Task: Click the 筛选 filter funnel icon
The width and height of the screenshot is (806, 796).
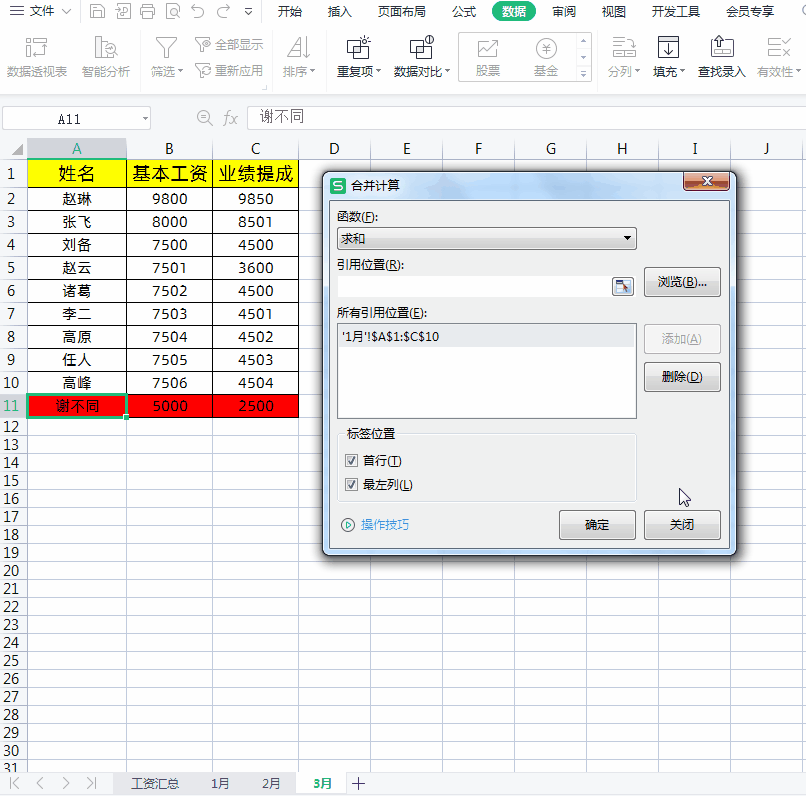Action: [x=166, y=48]
